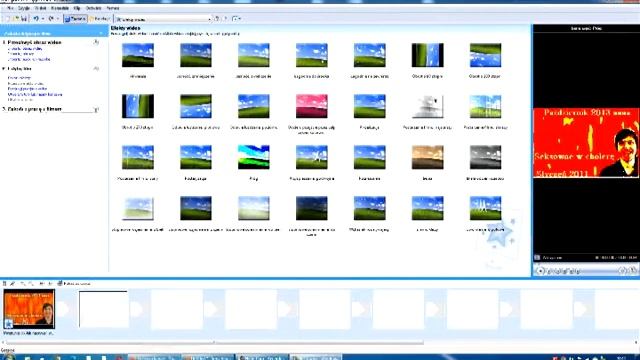
Task: Open the collection combo box in the toolbar
Action: point(163,19)
